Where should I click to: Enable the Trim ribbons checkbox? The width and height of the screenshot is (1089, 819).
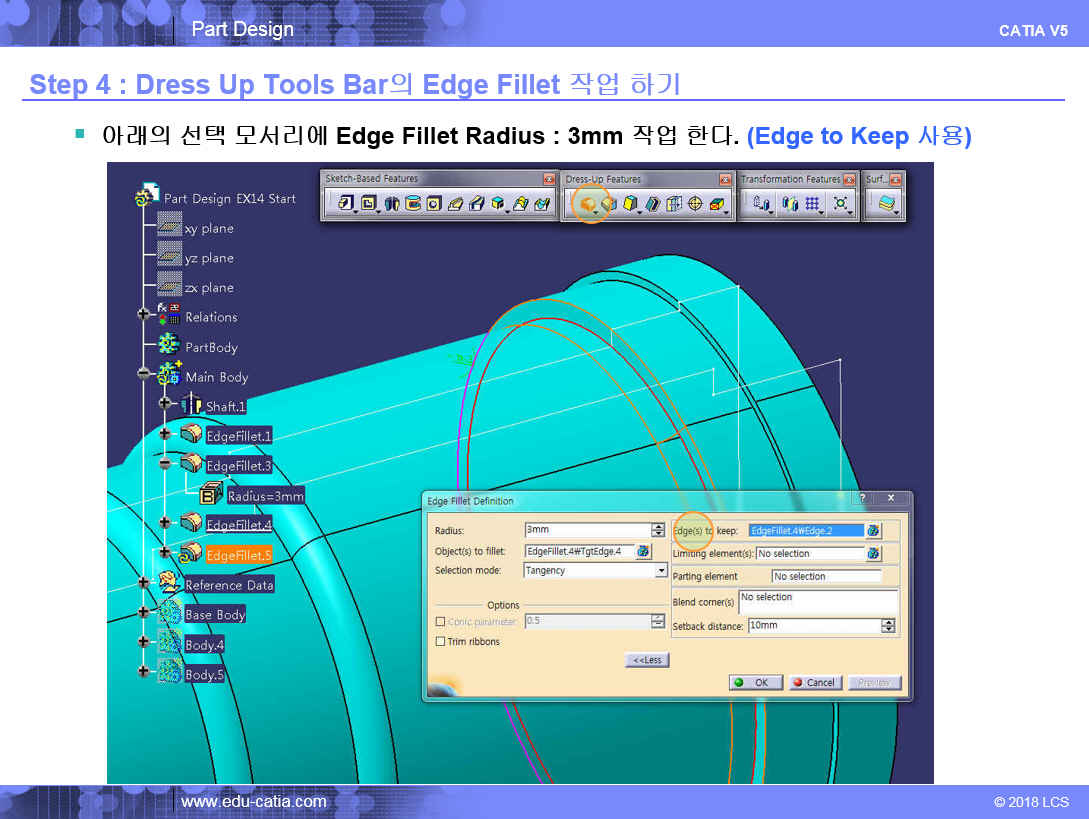click(x=441, y=642)
